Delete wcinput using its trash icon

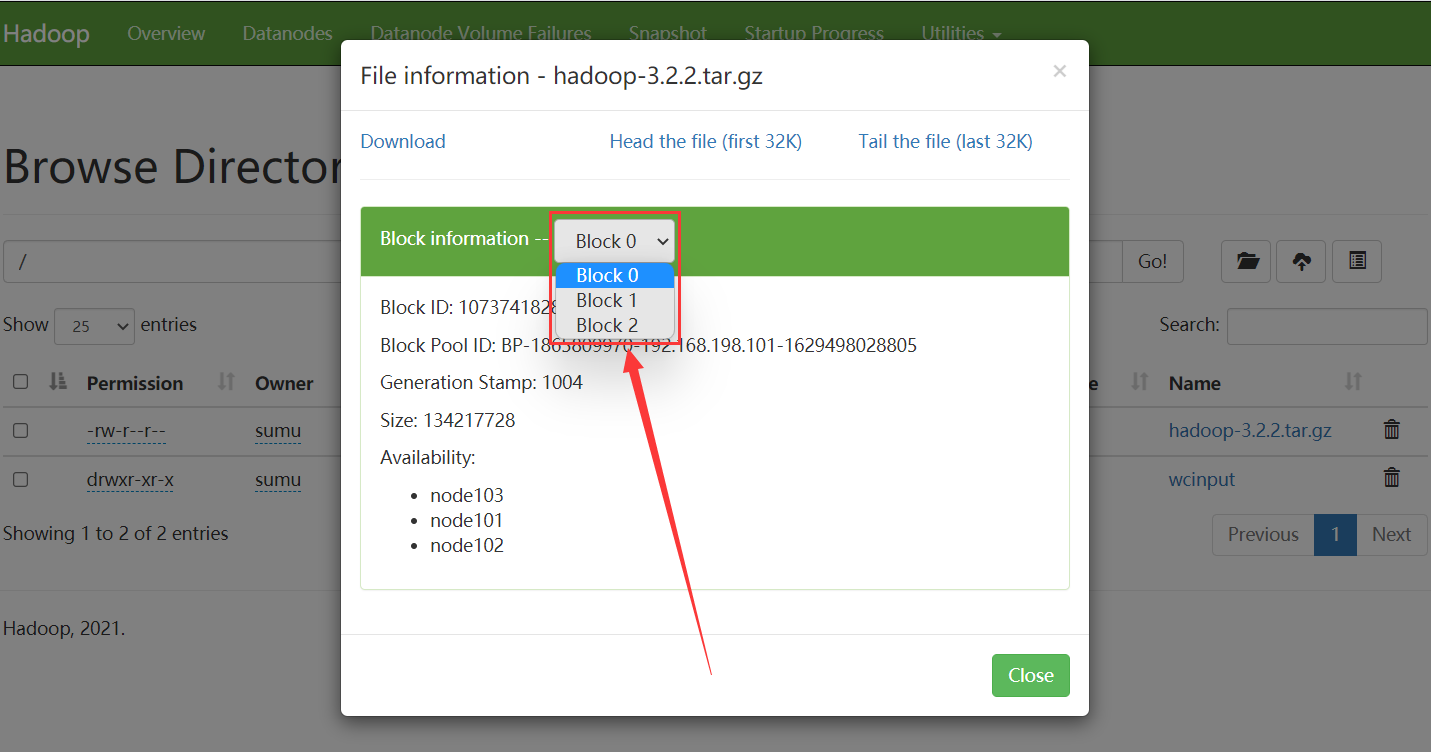1391,478
